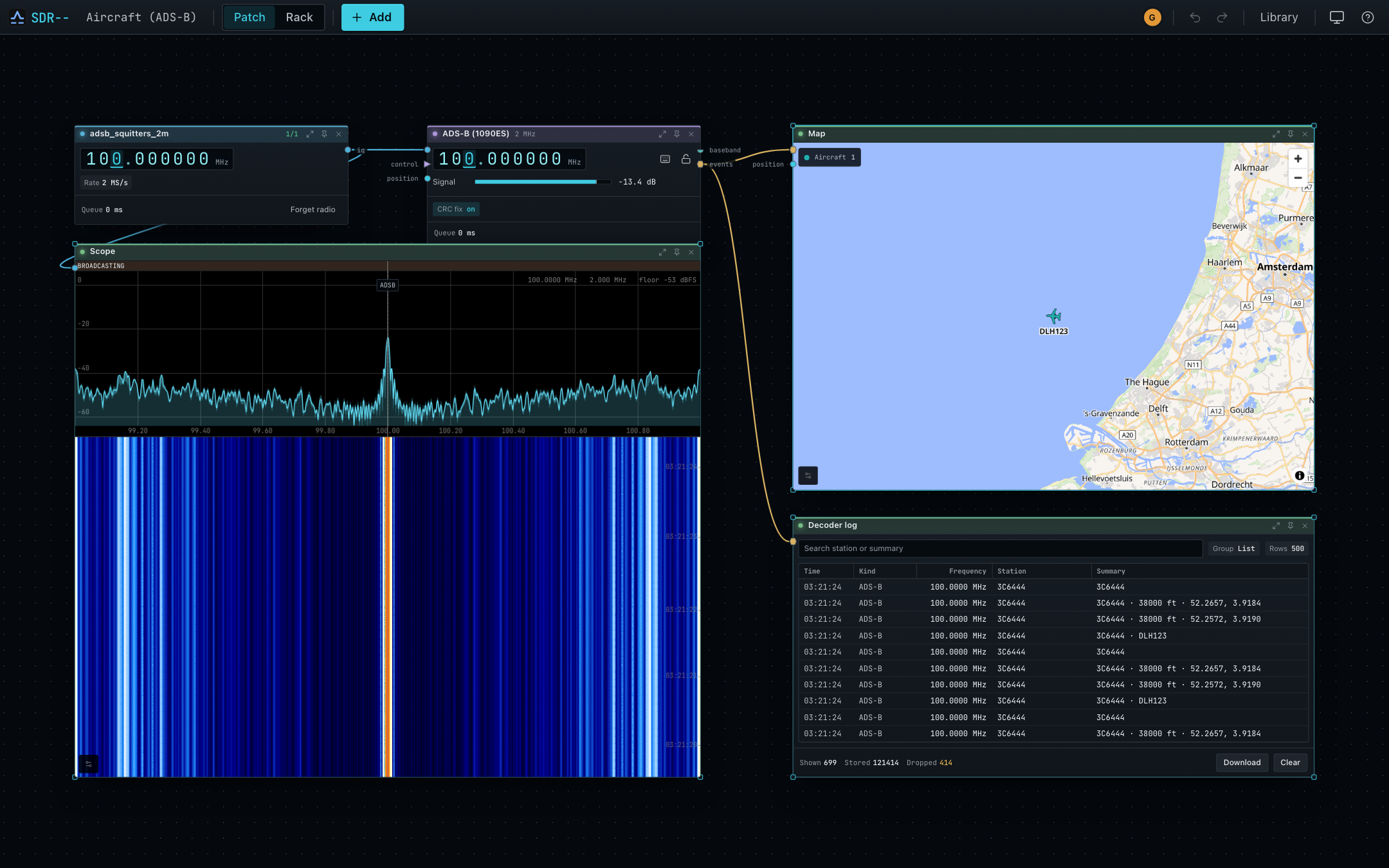1389x868 pixels.
Task: Zoom in on the map
Action: [x=1298, y=159]
